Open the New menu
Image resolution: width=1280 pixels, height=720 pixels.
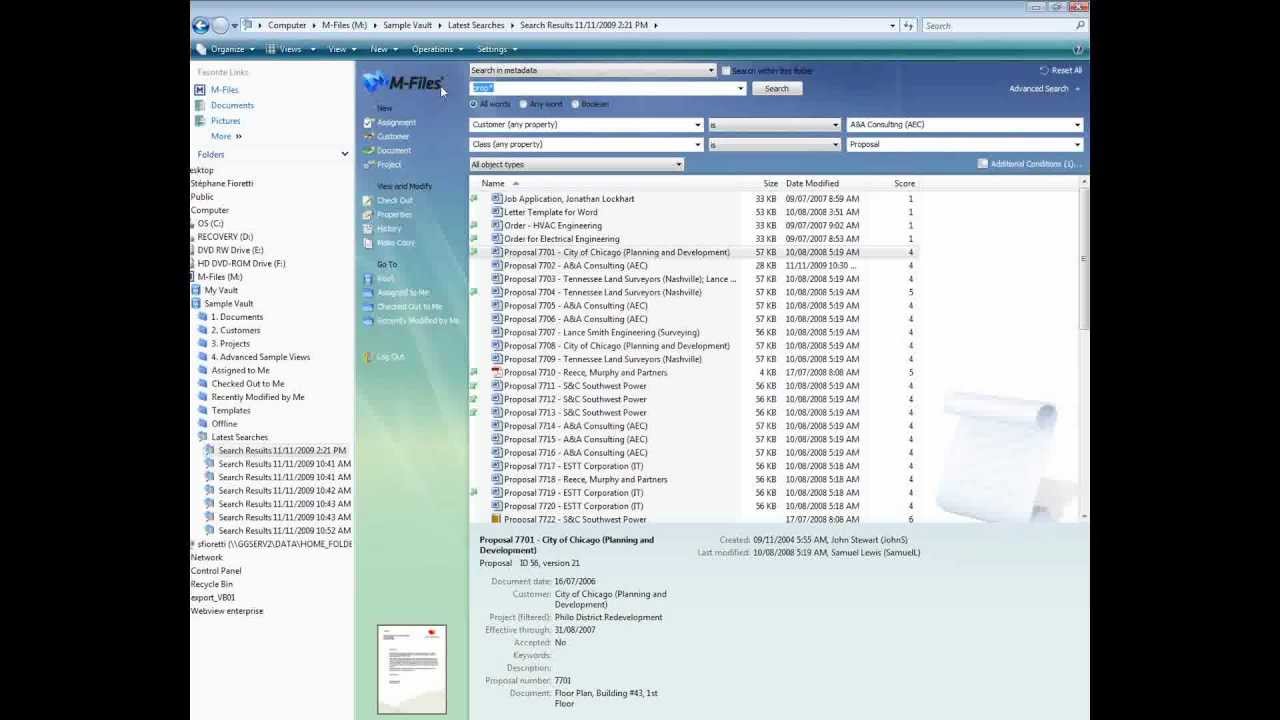coord(382,49)
